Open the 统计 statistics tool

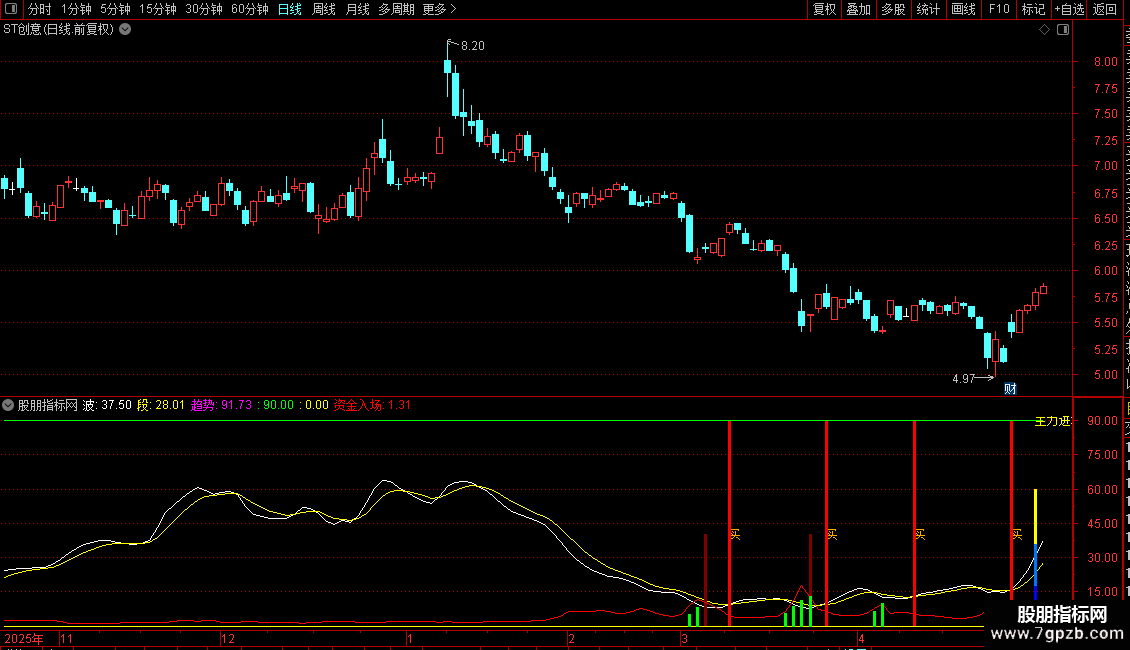[x=928, y=9]
